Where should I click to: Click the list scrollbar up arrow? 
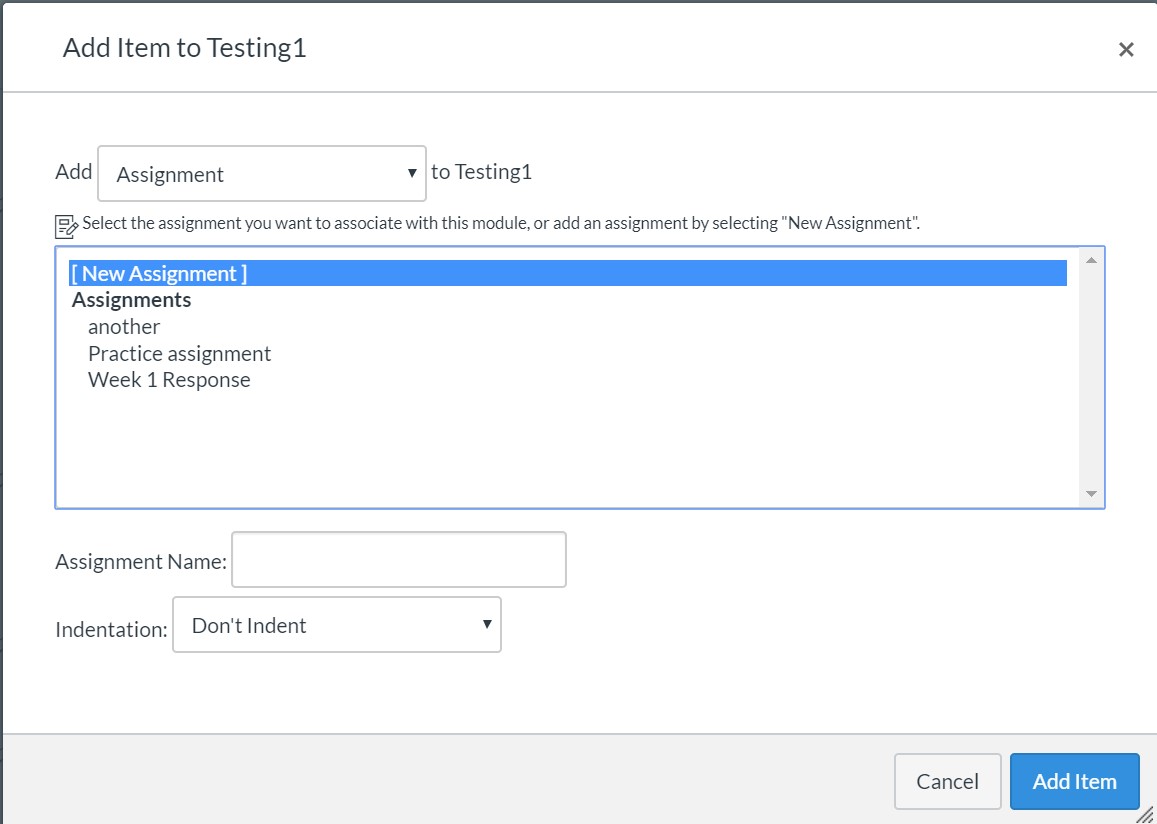(x=1091, y=260)
